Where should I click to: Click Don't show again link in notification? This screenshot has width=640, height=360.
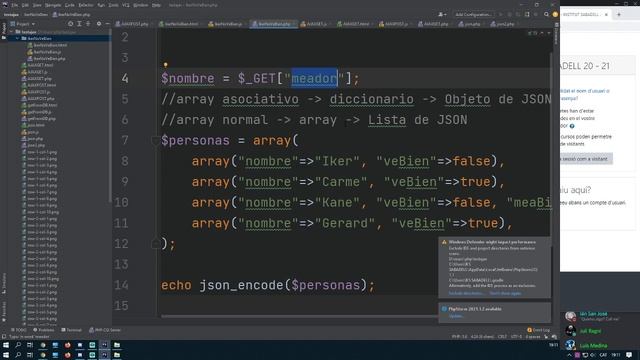(x=505, y=293)
